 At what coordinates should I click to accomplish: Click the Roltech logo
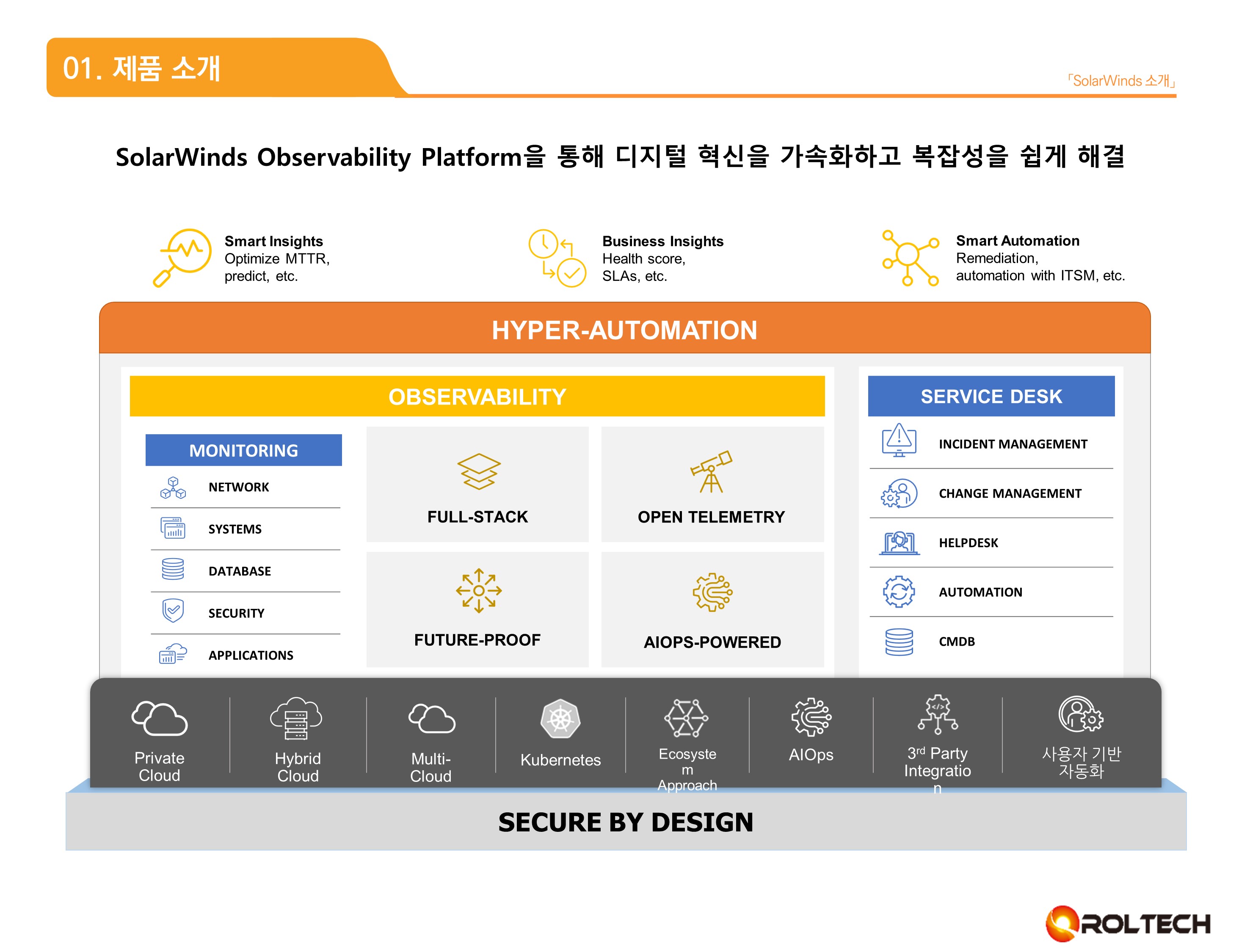coord(1128,924)
